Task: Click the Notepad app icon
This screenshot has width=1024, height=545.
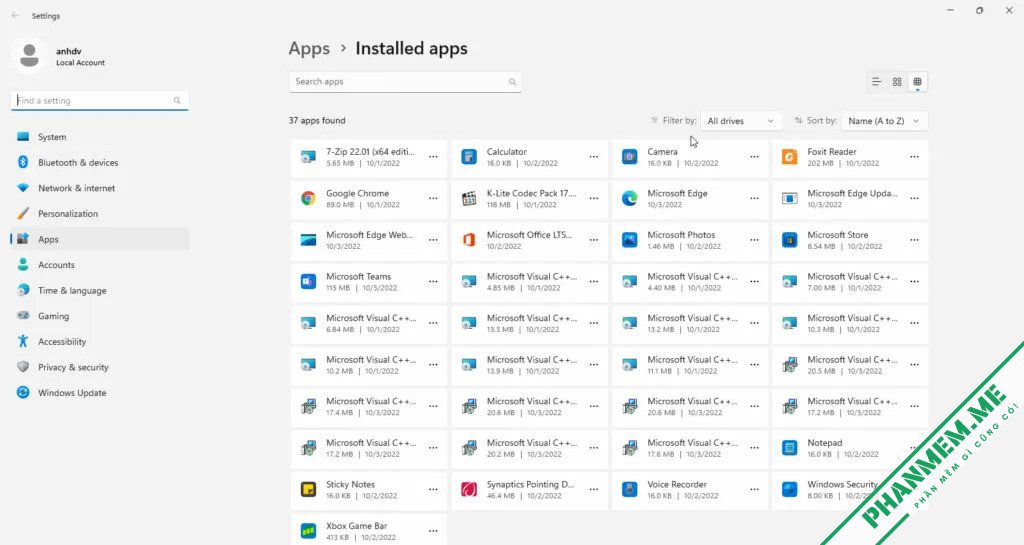Action: (x=790, y=448)
